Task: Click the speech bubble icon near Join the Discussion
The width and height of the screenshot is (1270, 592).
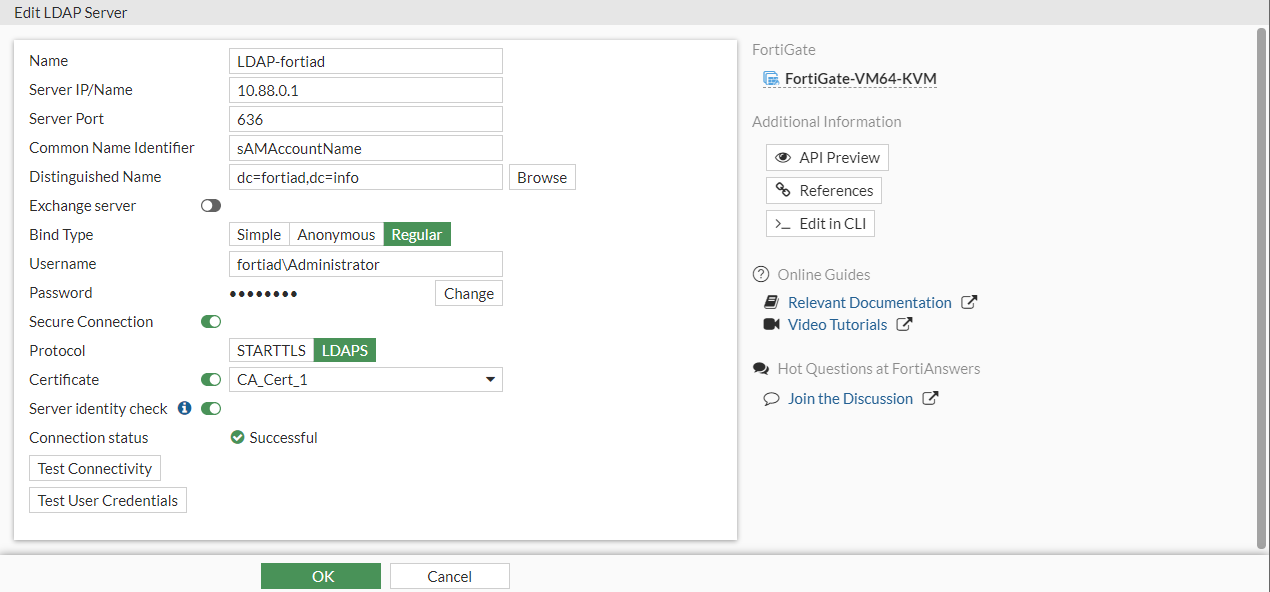Action: [x=771, y=398]
